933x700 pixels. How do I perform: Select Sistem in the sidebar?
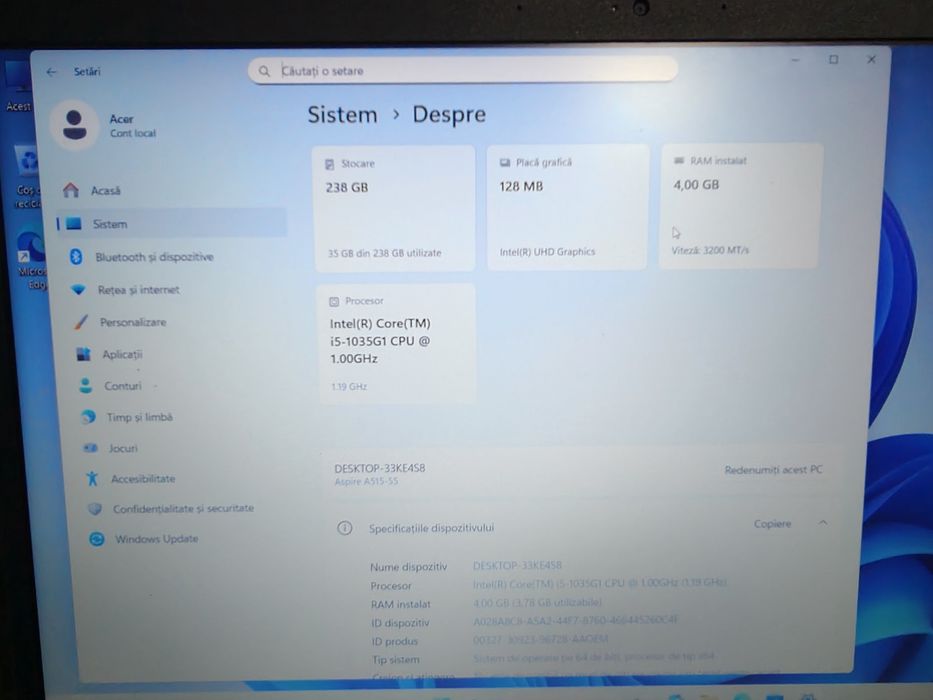[x=171, y=223]
